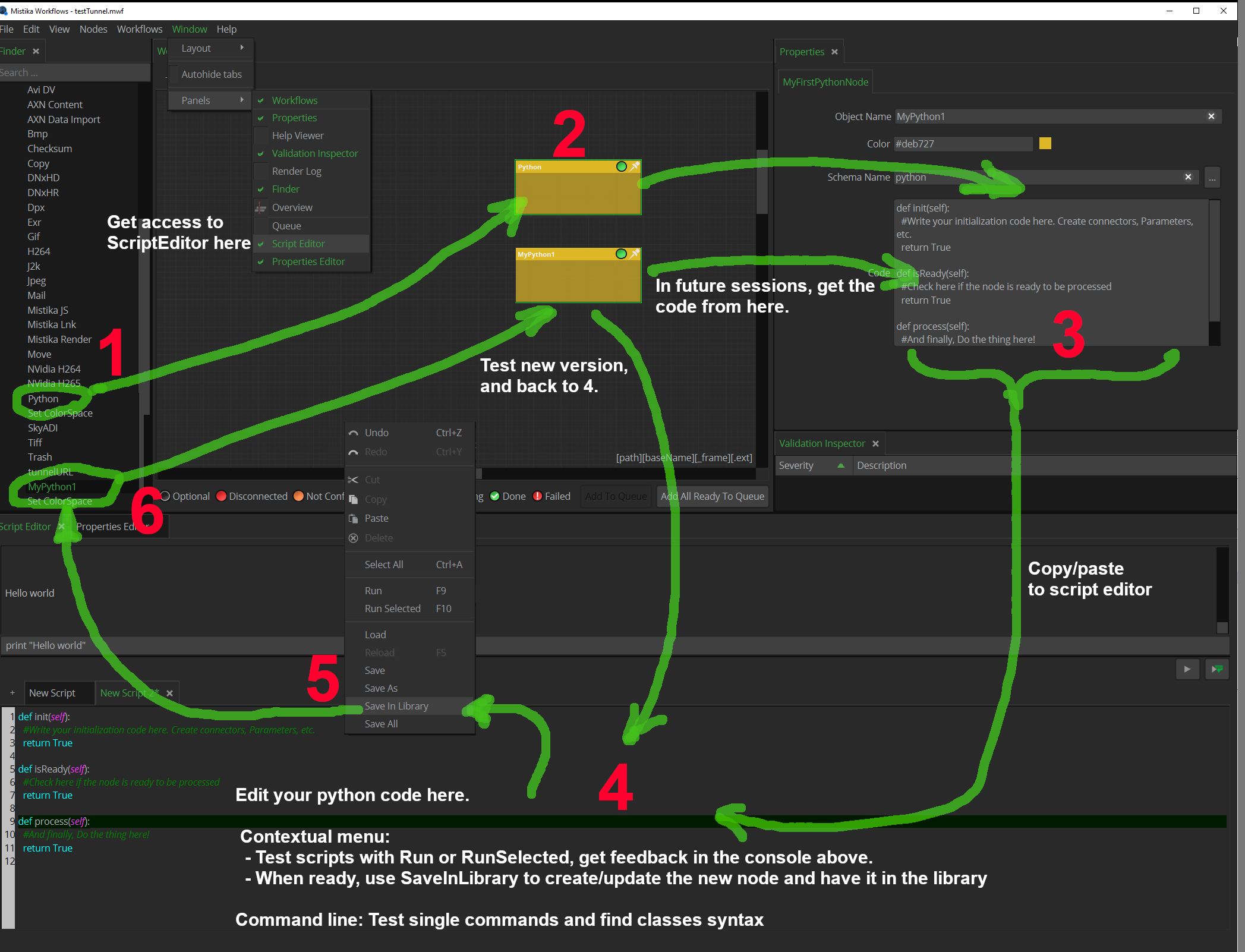Viewport: 1245px width, 952px height.
Task: Open the Edit menu
Action: coord(31,29)
